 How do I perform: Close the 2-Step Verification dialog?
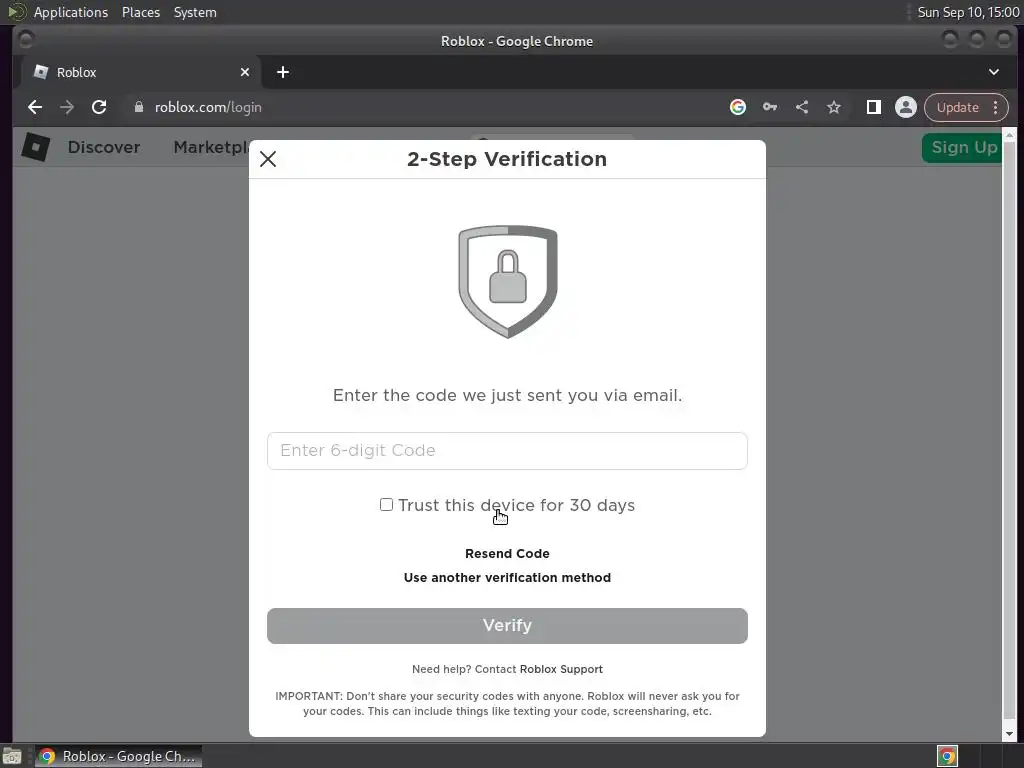[268, 159]
